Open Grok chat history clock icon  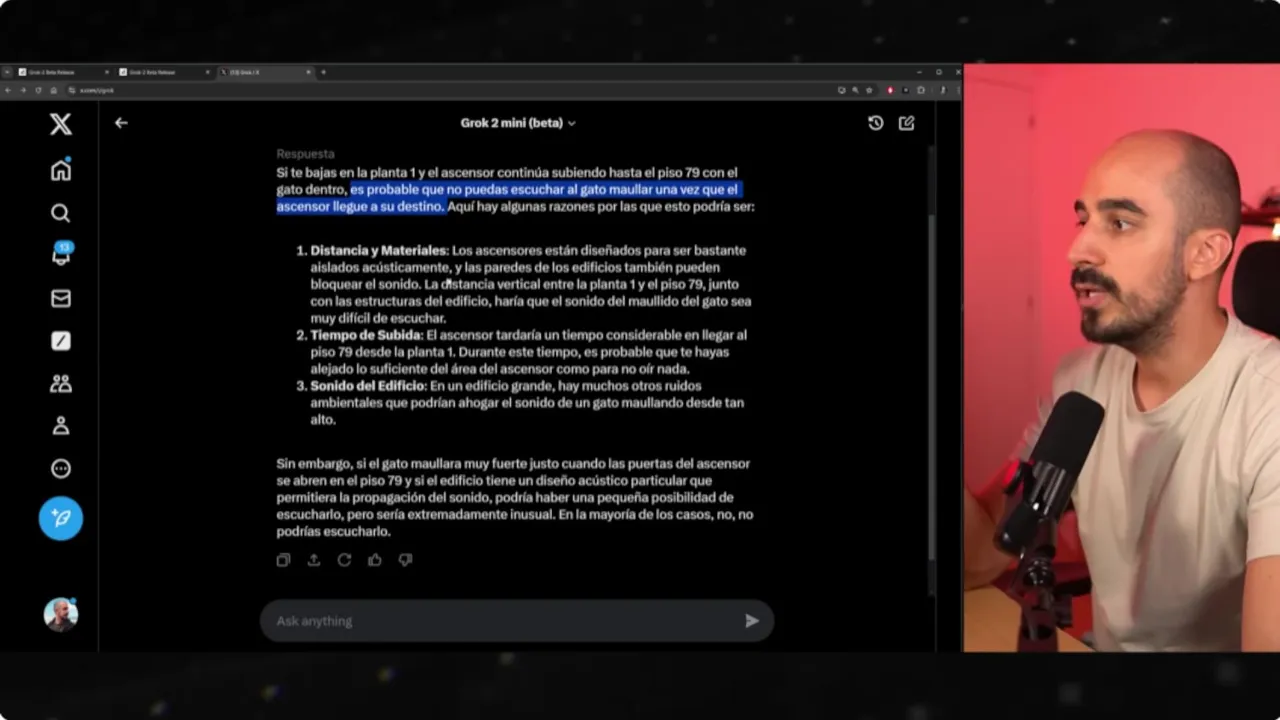(875, 123)
